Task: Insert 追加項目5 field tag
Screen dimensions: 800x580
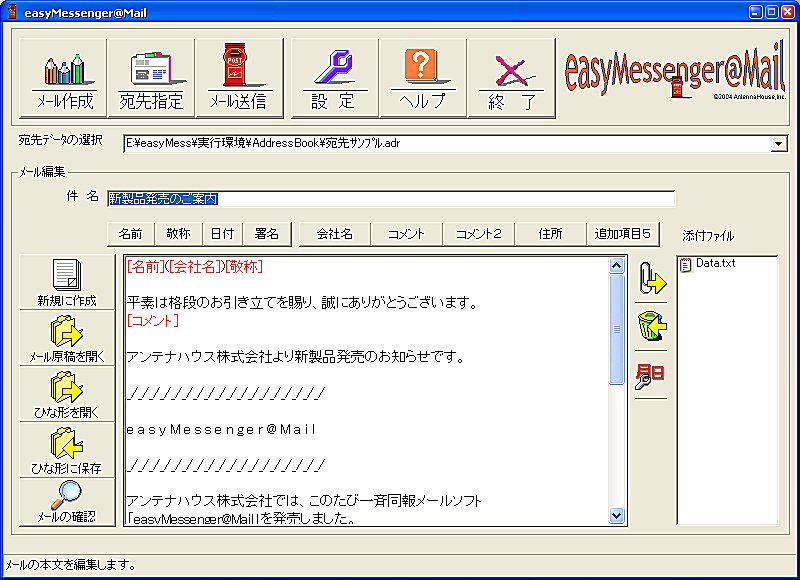Action: [x=622, y=234]
